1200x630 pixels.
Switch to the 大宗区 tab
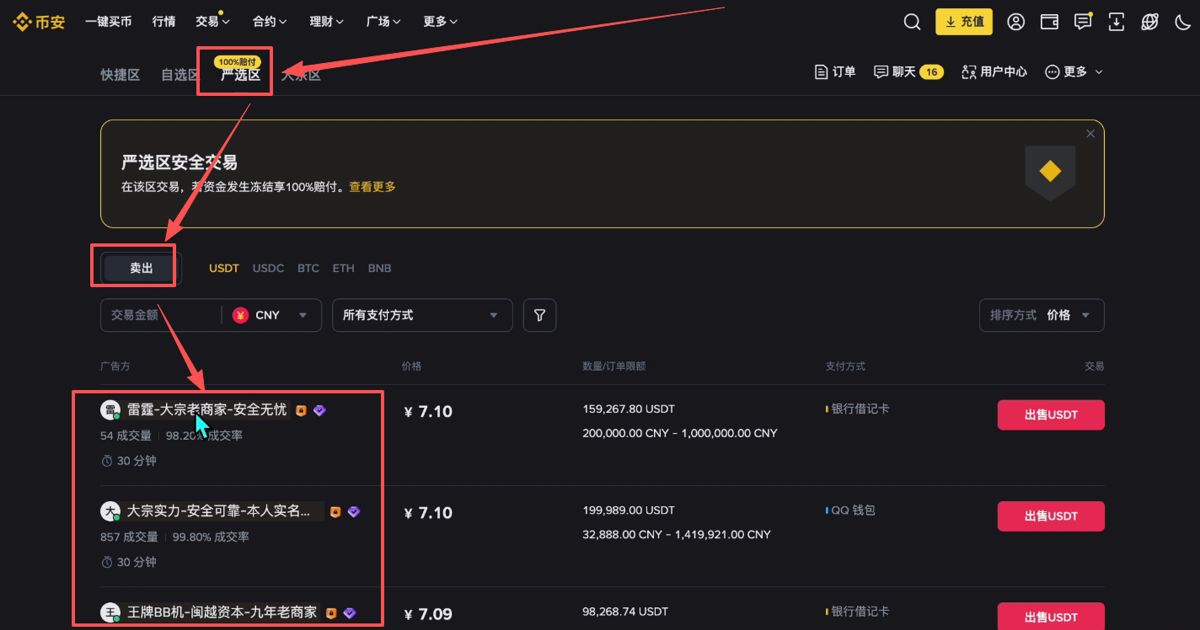click(x=300, y=73)
